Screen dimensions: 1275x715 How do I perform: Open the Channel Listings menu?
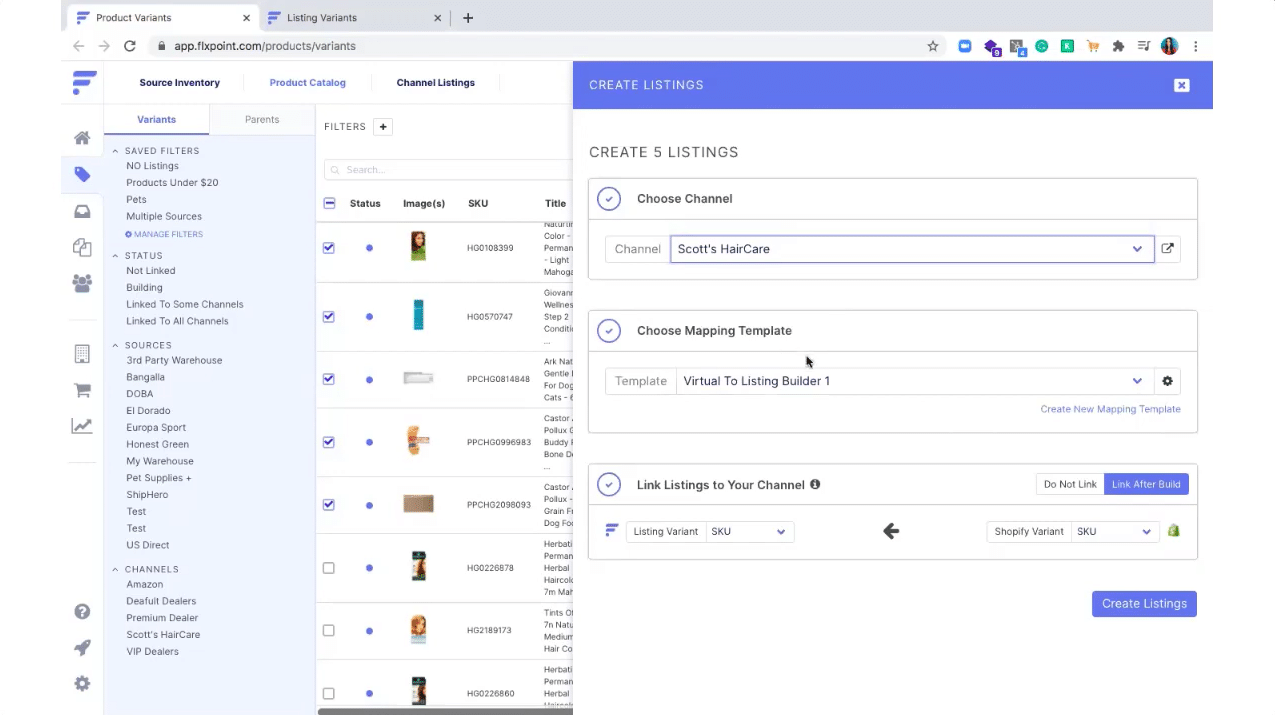click(436, 83)
